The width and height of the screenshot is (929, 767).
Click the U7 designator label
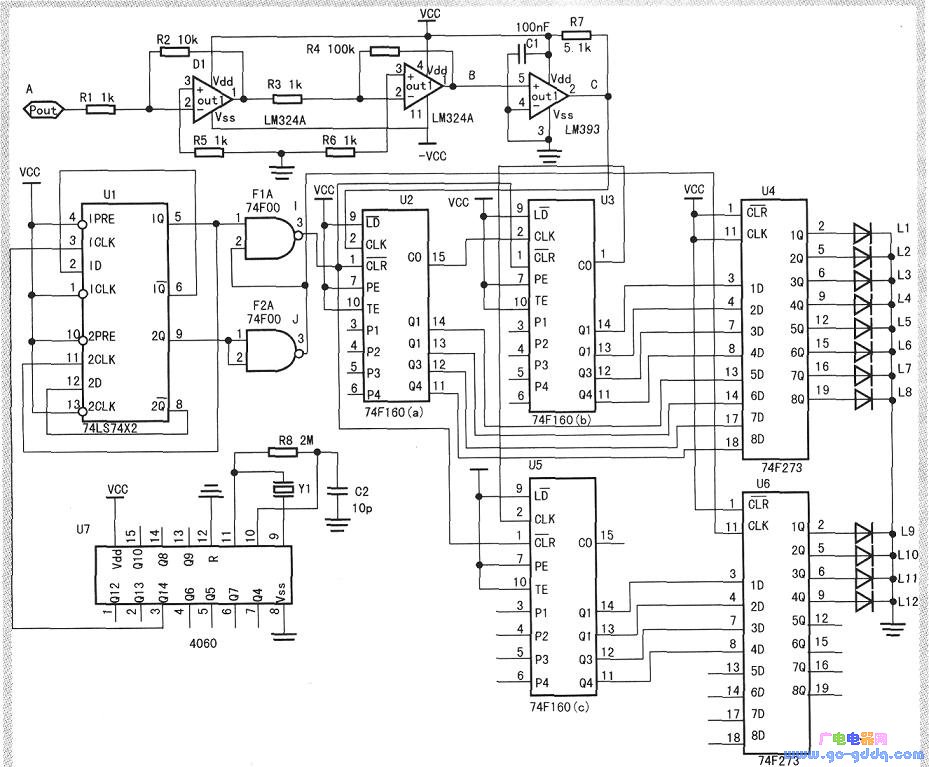(83, 528)
